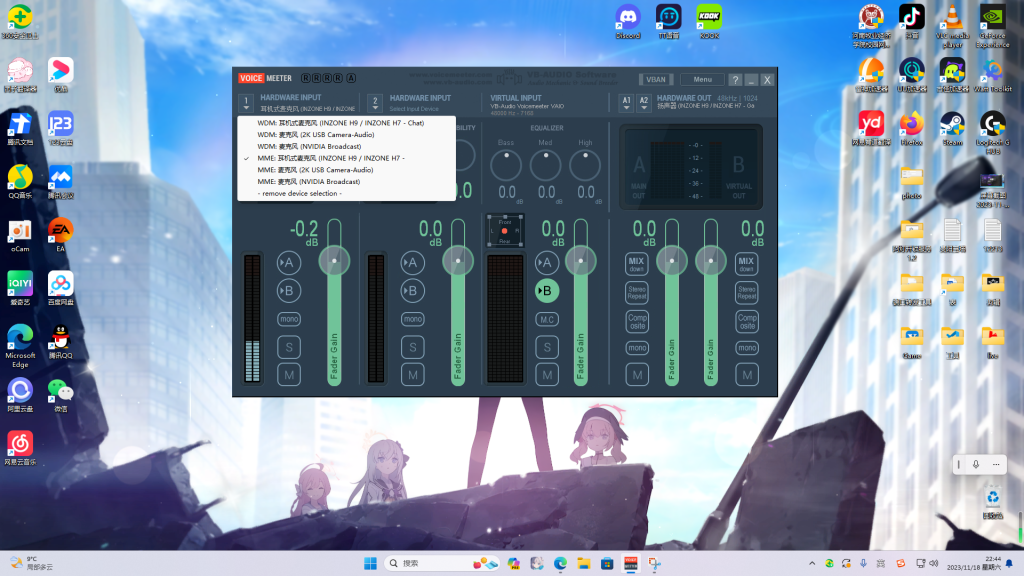The width and height of the screenshot is (1024, 576).
Task: Open A1 hardware output selector
Action: (626, 103)
